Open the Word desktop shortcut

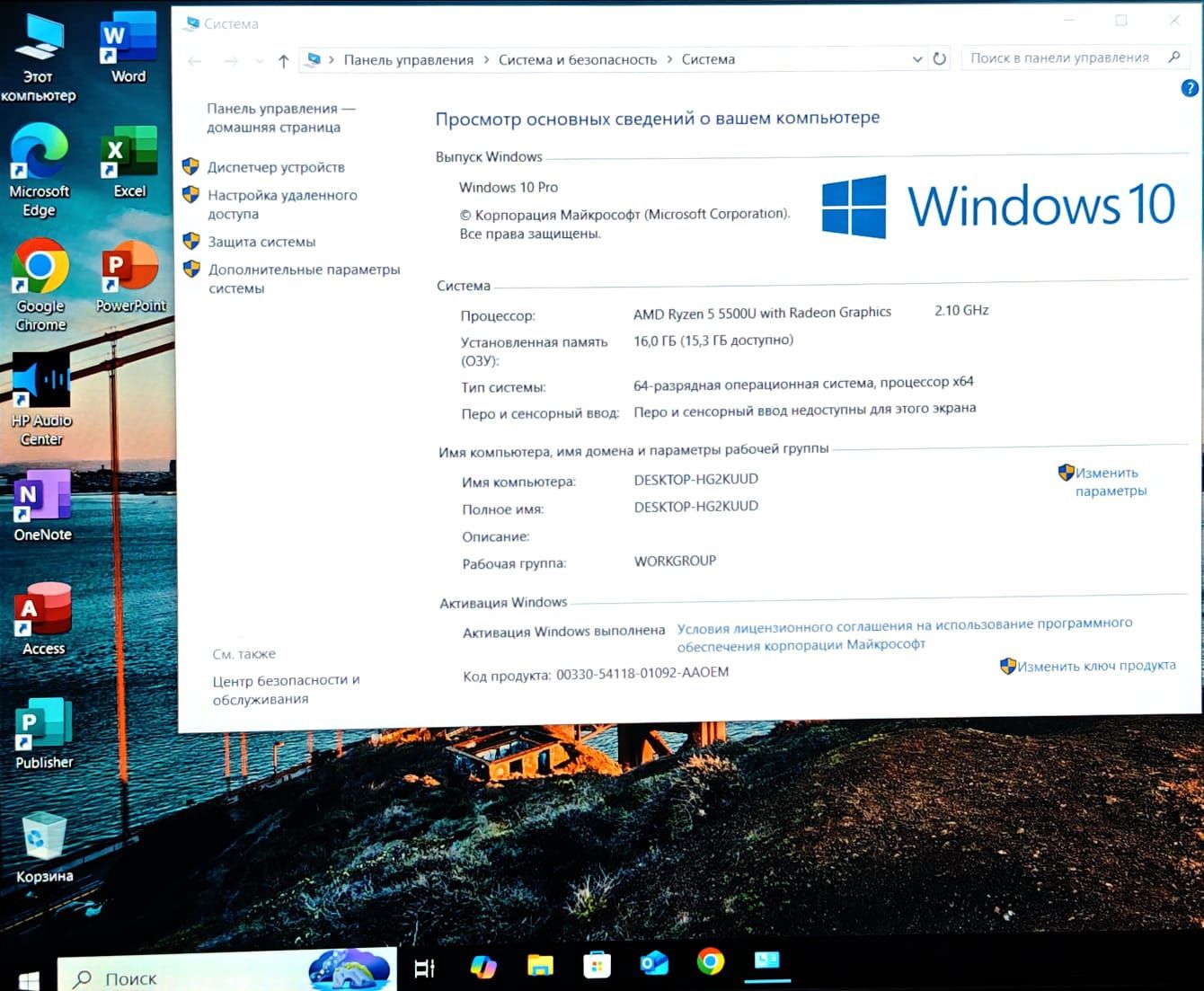click(128, 49)
